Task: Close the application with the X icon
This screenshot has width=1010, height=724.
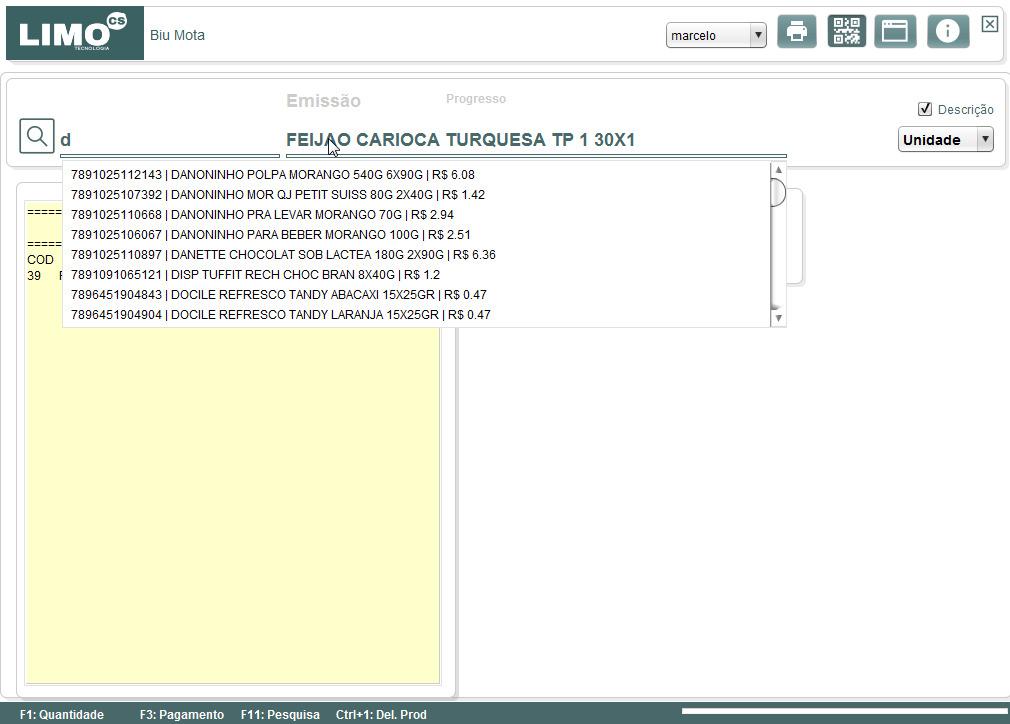Action: tap(990, 24)
